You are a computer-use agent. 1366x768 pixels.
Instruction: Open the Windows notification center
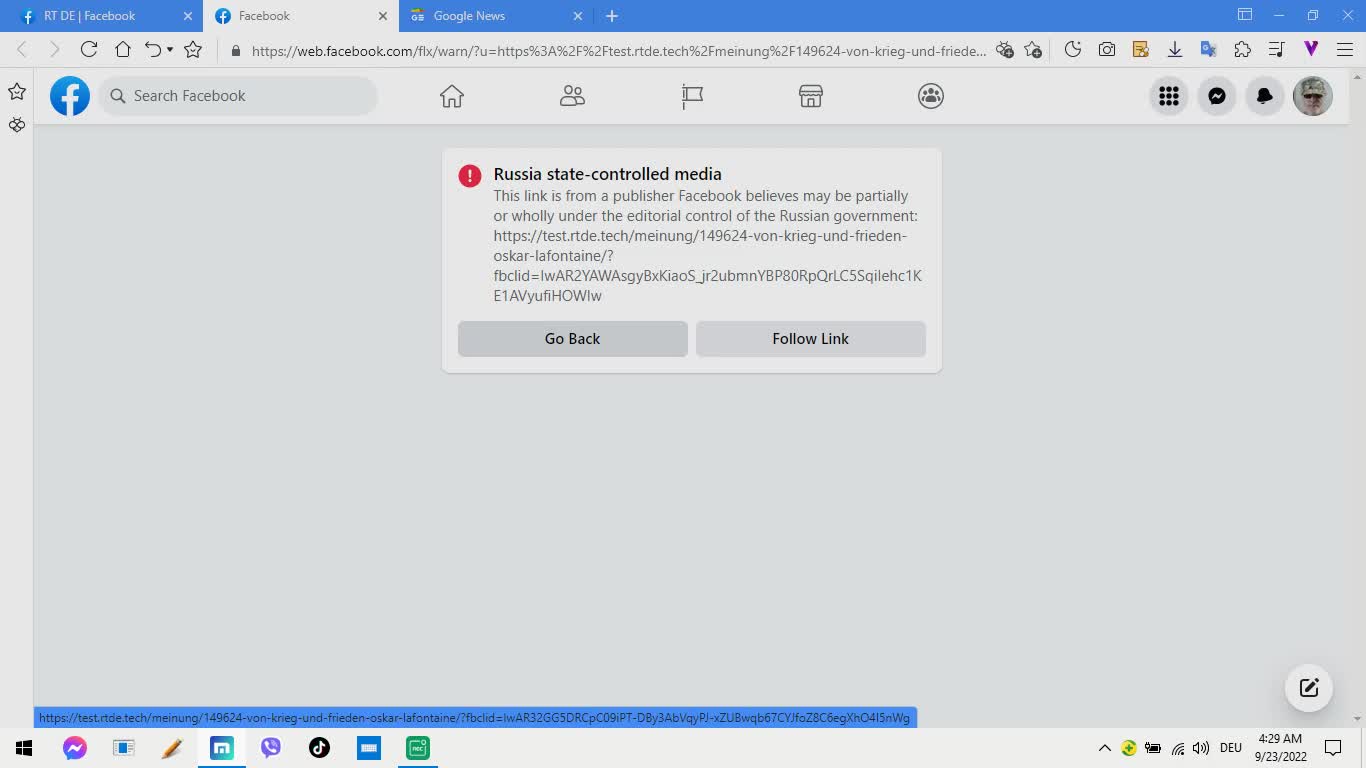coord(1332,748)
